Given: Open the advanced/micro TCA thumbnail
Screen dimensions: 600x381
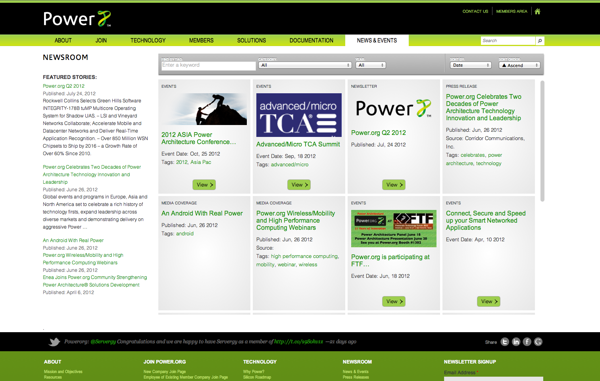Looking at the screenshot, I should tap(299, 115).
